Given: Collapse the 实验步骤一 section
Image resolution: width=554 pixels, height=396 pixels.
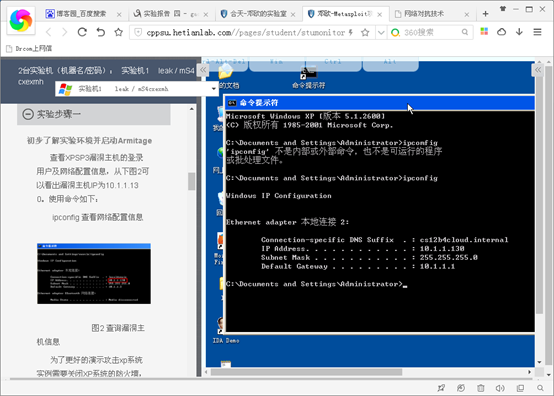Looking at the screenshot, I should pos(28,114).
